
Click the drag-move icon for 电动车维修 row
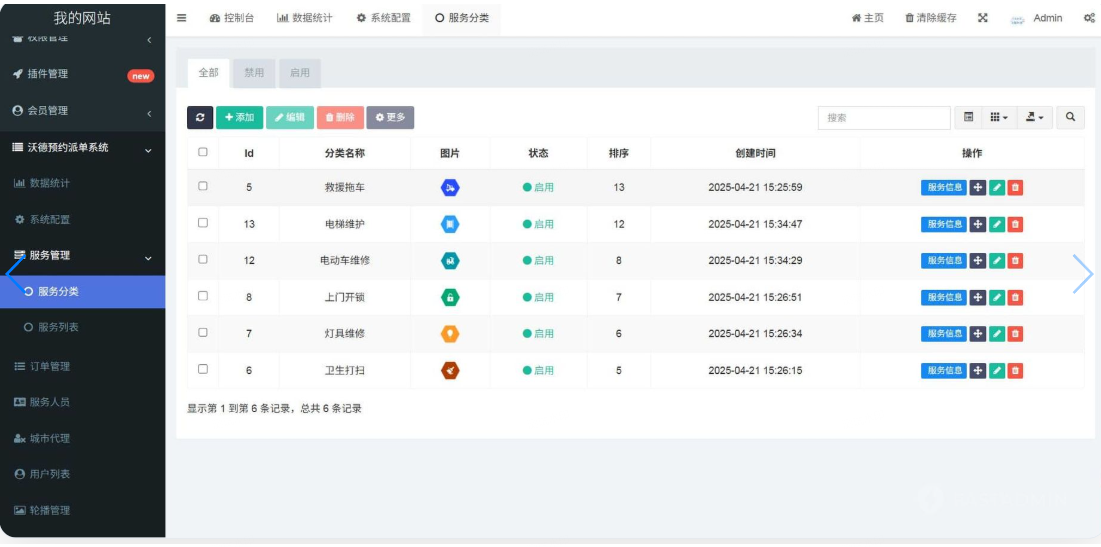click(x=978, y=261)
